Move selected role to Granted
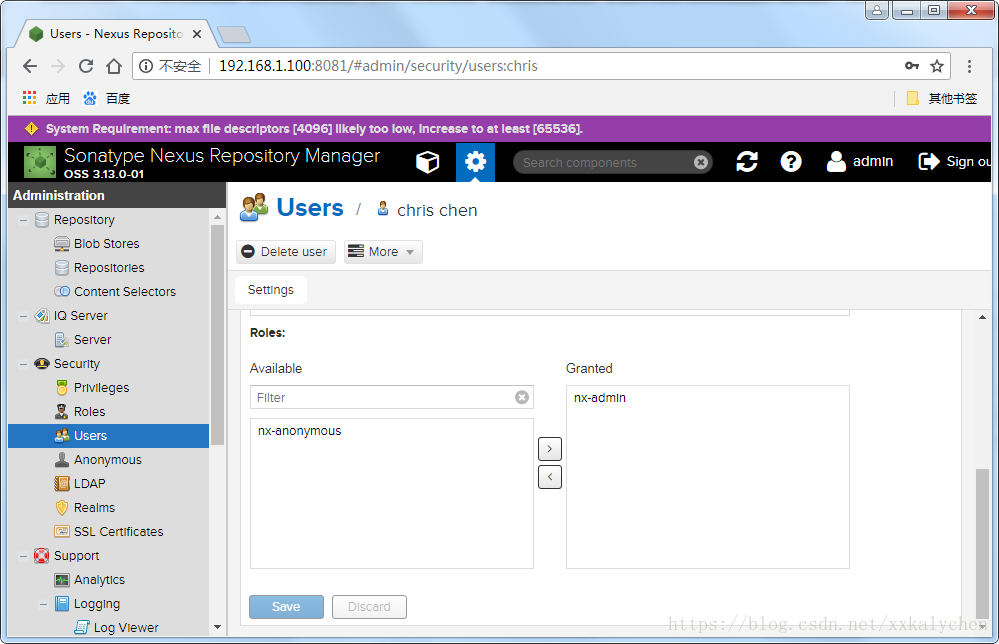This screenshot has height=644, width=999. [x=550, y=449]
